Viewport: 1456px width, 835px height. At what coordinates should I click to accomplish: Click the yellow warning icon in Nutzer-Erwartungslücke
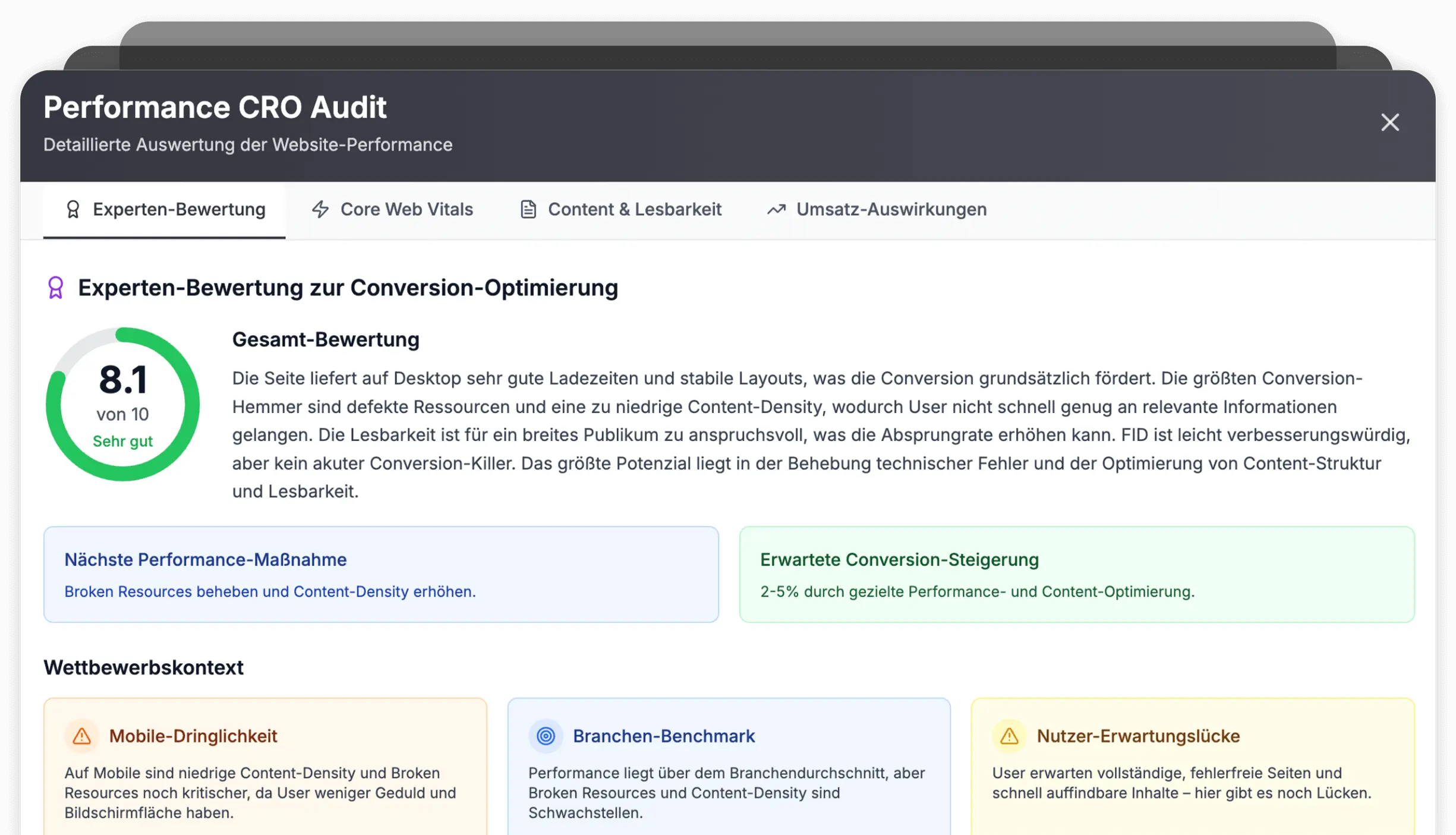[x=1009, y=736]
